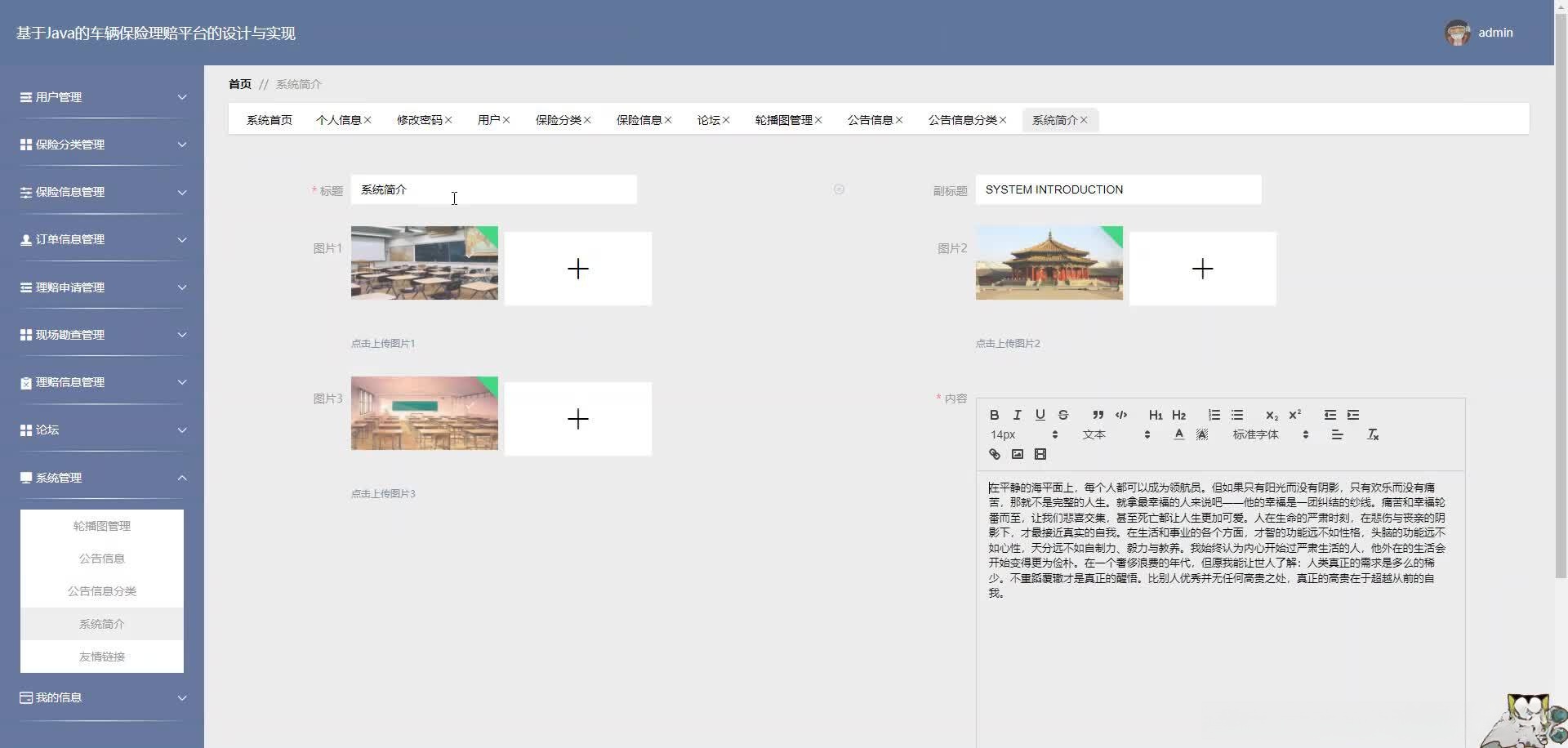This screenshot has width=1568, height=748.
Task: Apply strikethrough text formatting
Action: click(x=1062, y=415)
